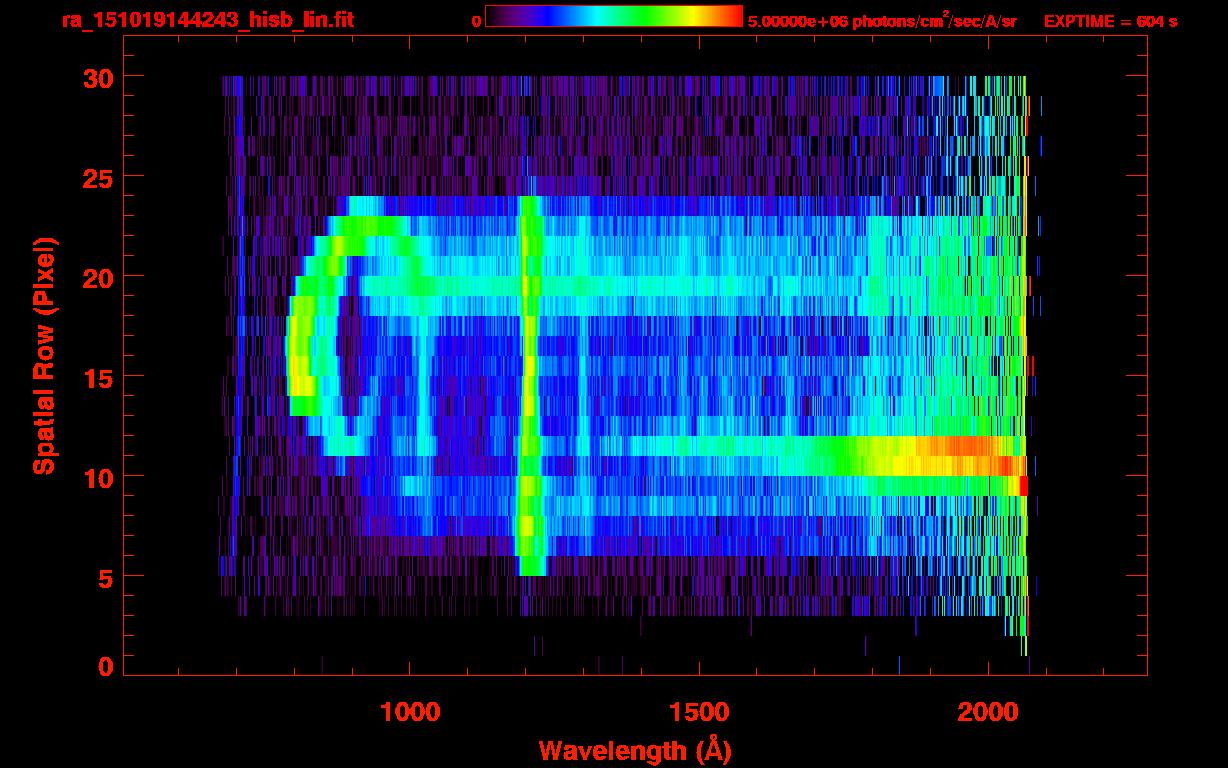Click the rainbow color scale bar
The width and height of the screenshot is (1228, 768).
click(x=614, y=17)
